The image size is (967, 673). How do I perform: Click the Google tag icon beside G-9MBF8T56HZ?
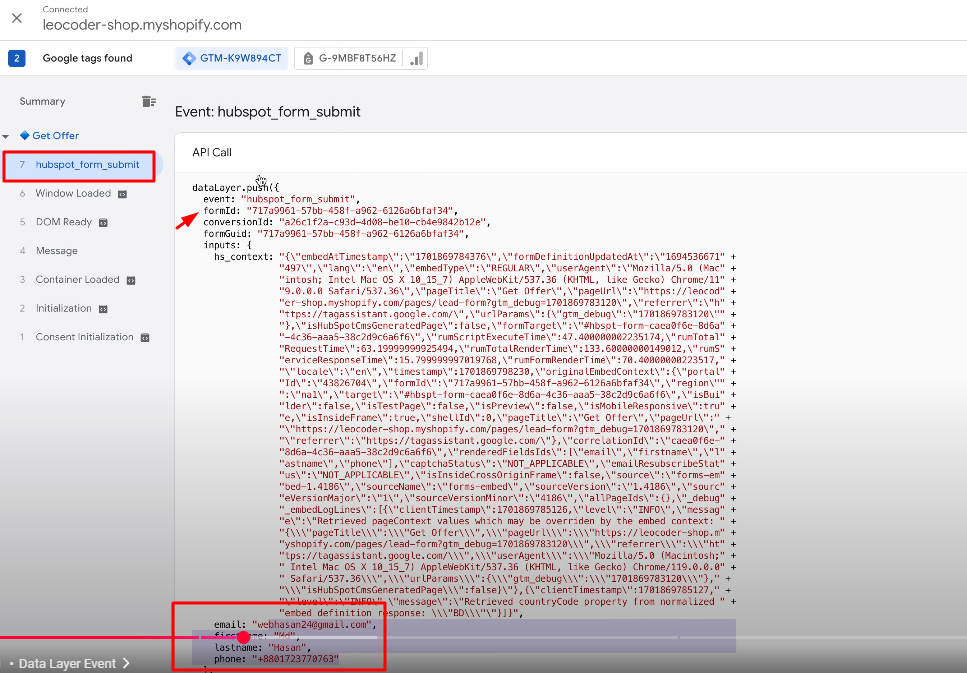coord(308,59)
